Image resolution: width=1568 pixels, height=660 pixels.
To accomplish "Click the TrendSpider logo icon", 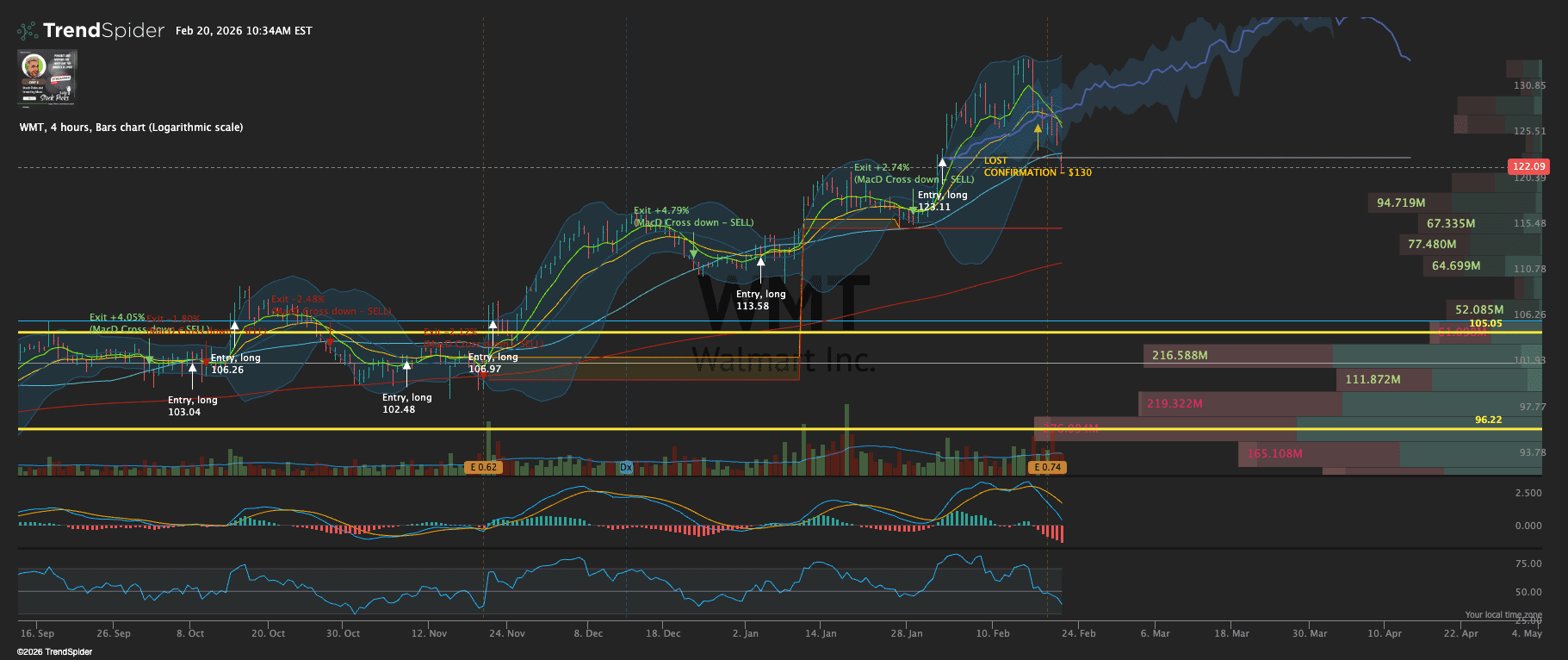I will coord(28,31).
